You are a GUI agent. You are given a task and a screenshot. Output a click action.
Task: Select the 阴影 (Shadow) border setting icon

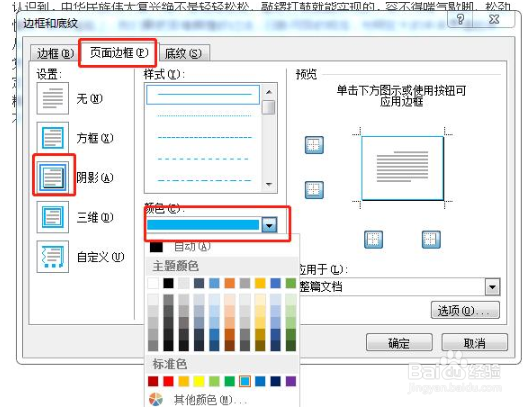pos(53,177)
